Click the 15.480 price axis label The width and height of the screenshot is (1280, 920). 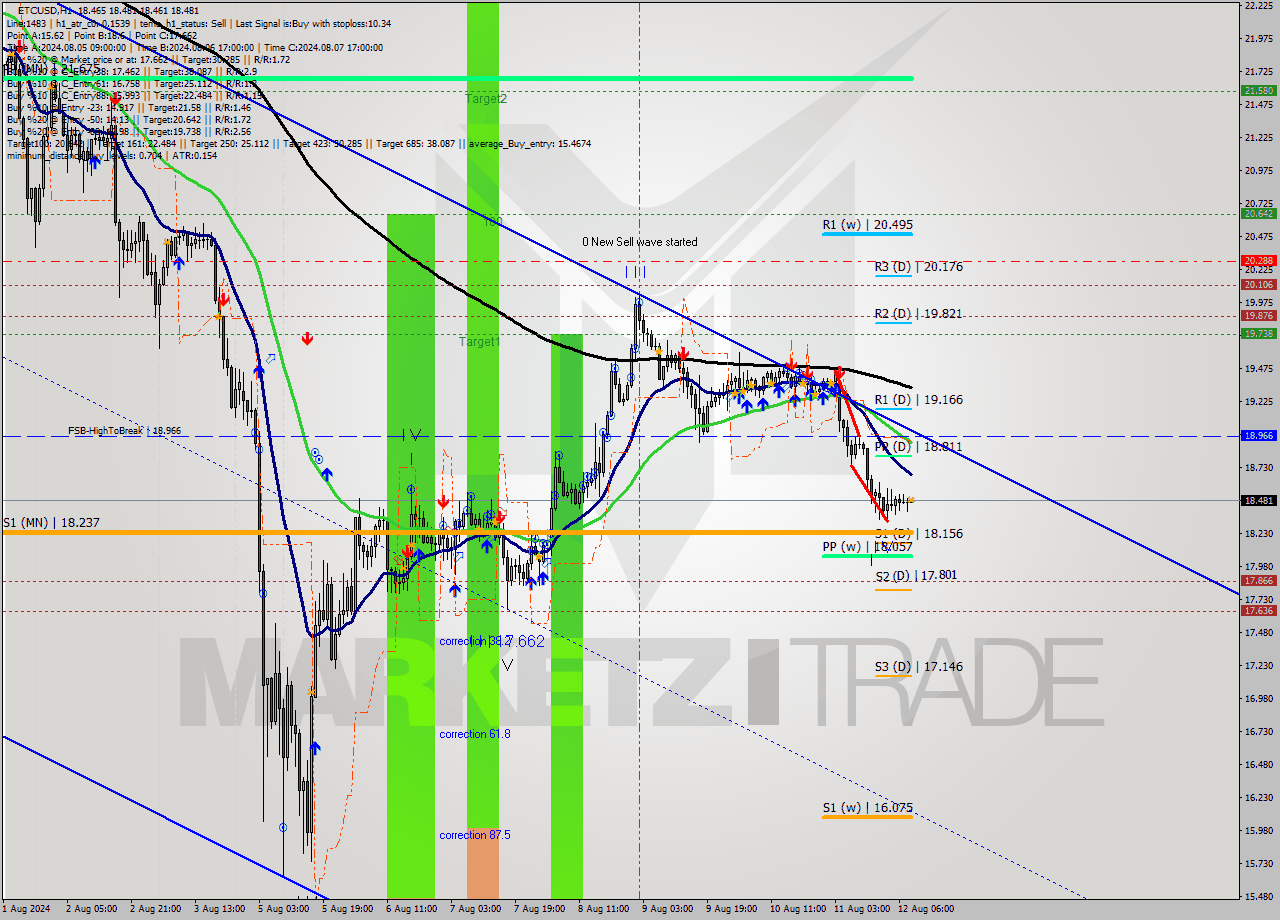[1258, 896]
